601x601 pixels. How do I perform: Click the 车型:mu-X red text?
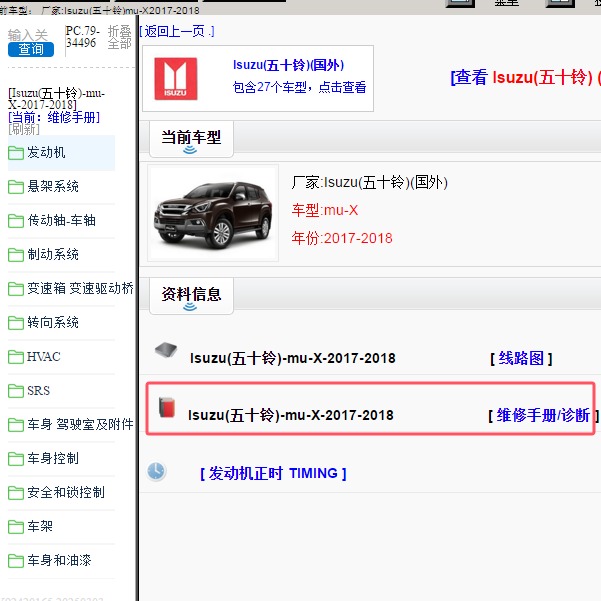click(x=325, y=210)
